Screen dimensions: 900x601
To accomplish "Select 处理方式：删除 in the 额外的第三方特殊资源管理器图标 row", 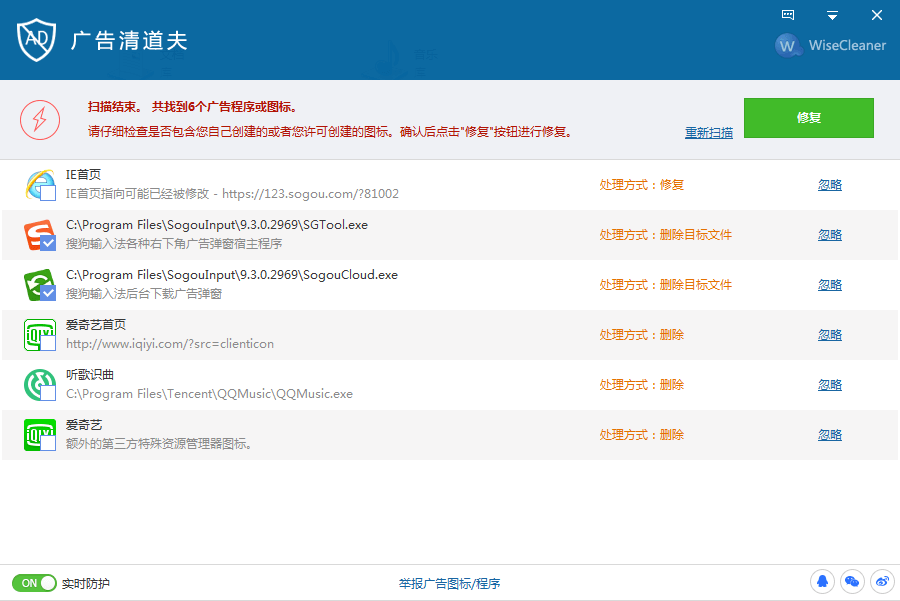I will click(642, 435).
